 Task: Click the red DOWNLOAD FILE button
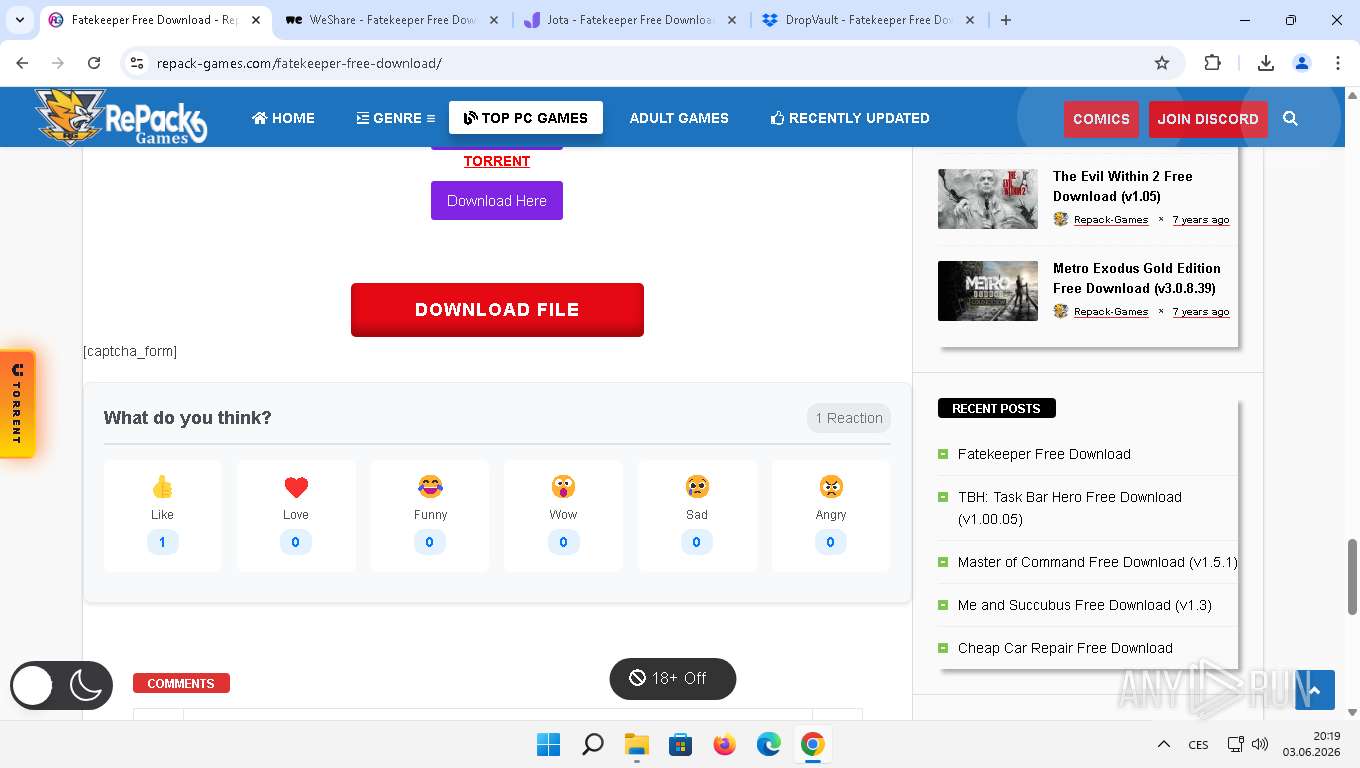coord(497,310)
